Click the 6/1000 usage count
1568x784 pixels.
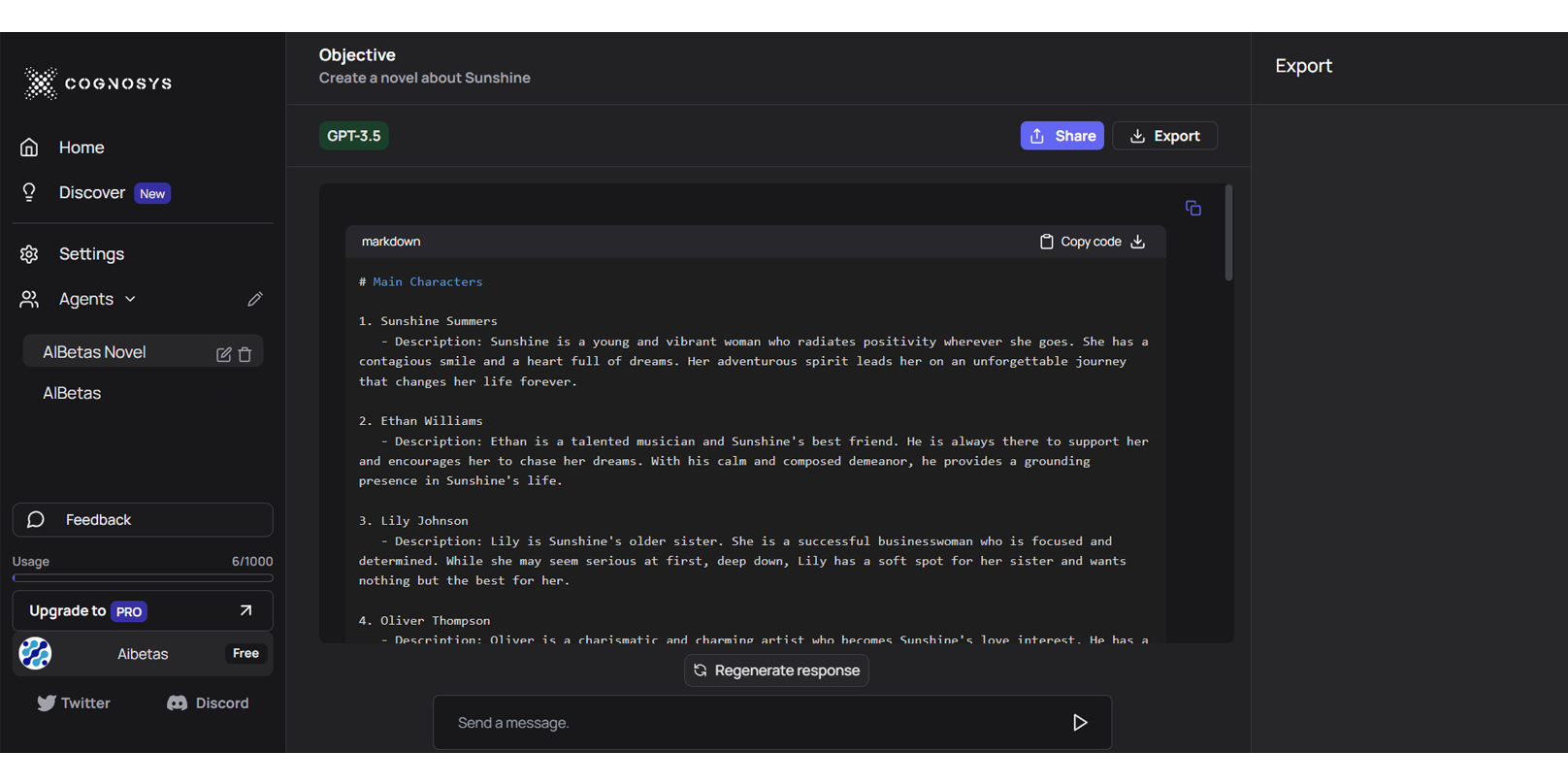[x=252, y=561]
